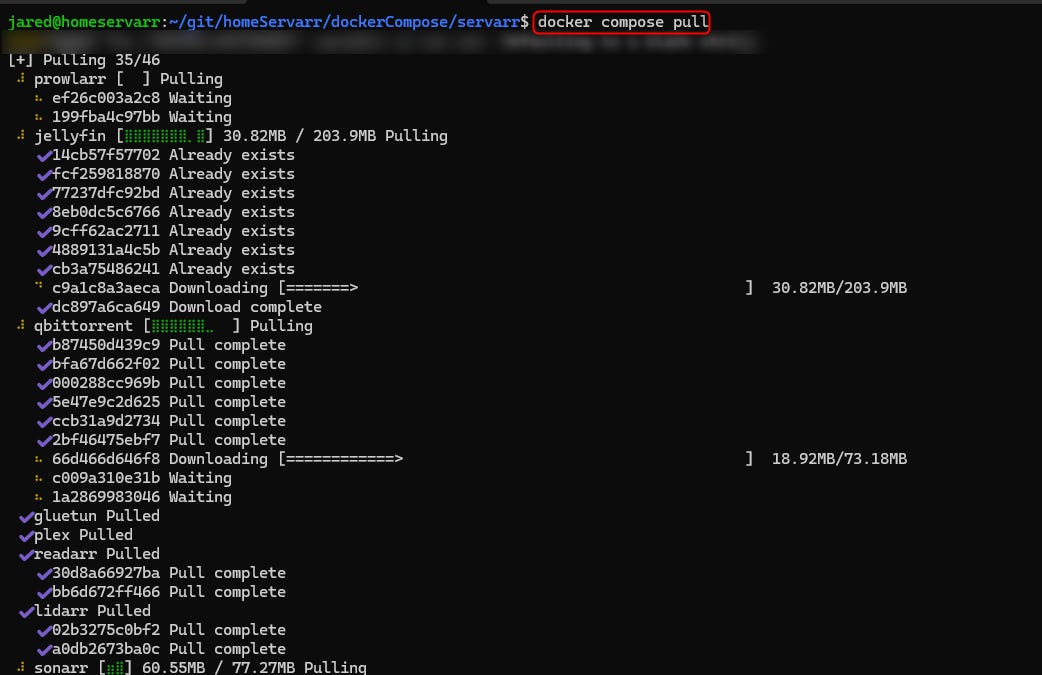This screenshot has width=1042, height=675.
Task: Click the 'jared@homeservarr' prompt username
Action: (x=84, y=22)
